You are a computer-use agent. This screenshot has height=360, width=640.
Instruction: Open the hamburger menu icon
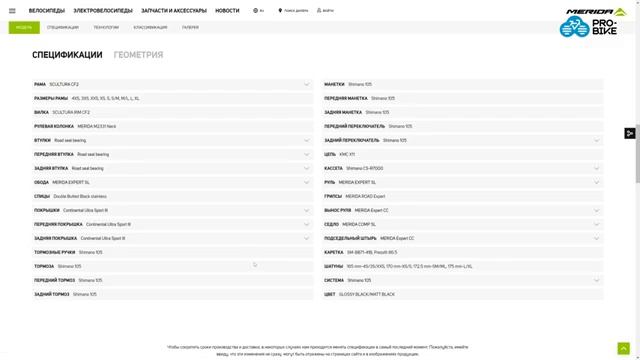12,11
